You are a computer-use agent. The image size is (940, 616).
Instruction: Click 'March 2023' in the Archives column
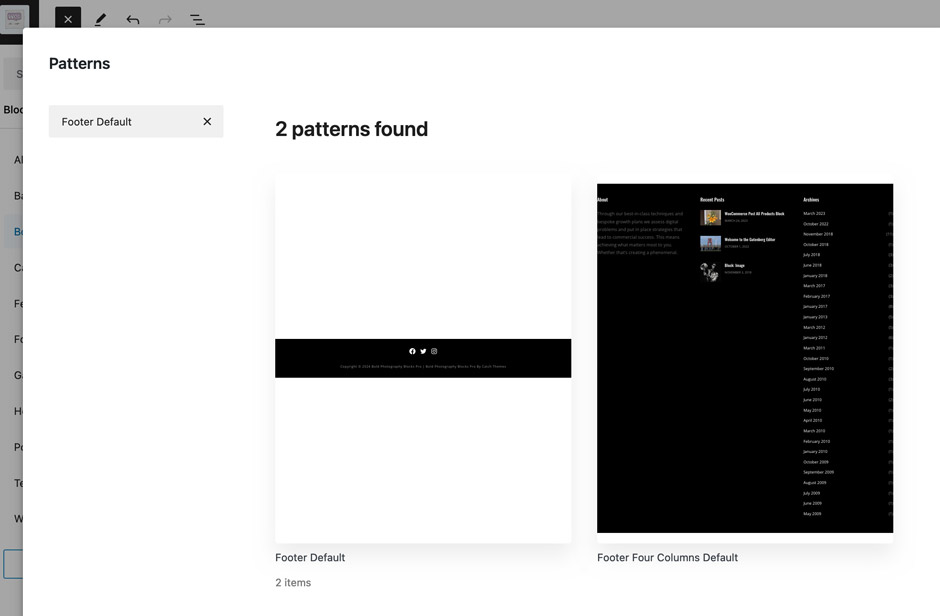[x=814, y=213]
